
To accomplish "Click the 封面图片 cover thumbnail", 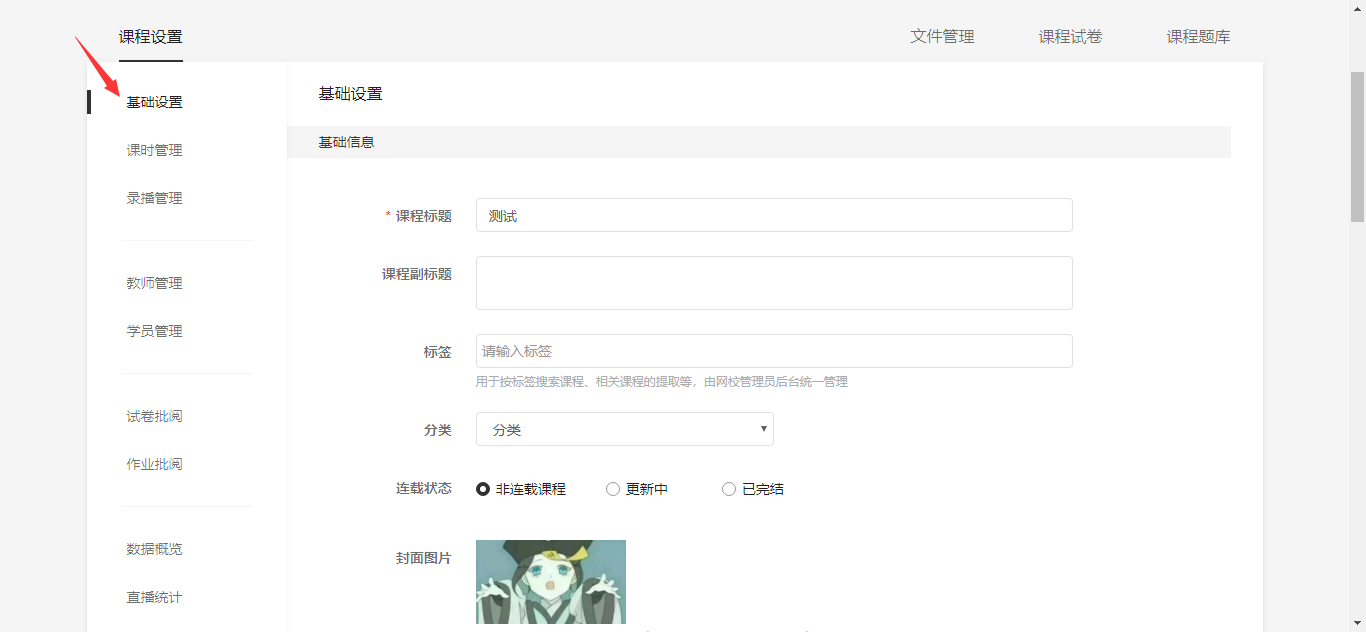I will 550,582.
